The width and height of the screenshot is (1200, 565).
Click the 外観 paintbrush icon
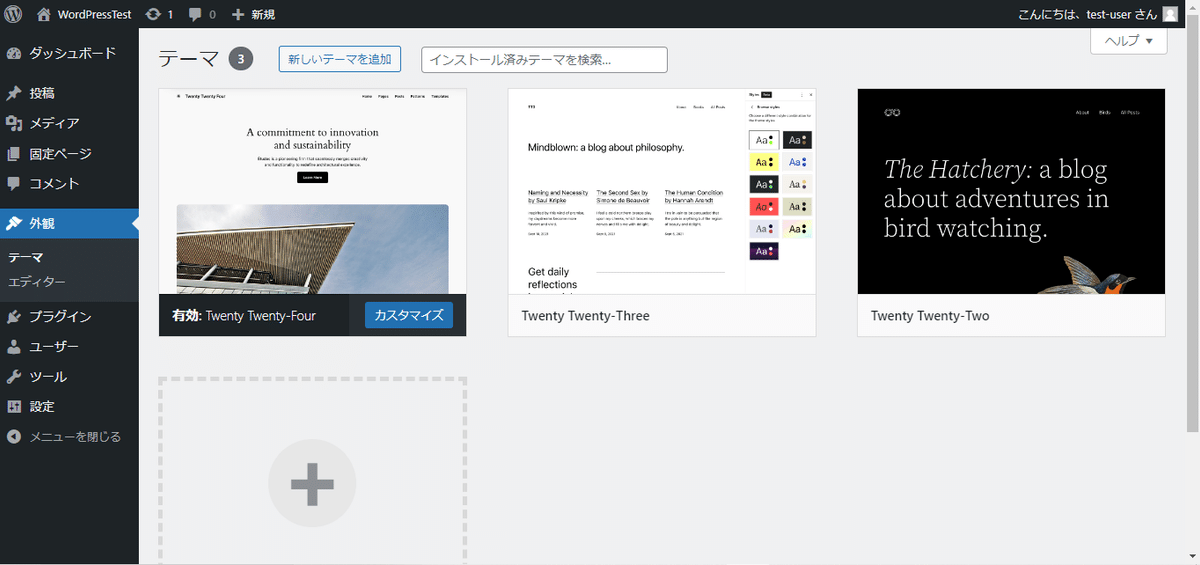[14, 223]
